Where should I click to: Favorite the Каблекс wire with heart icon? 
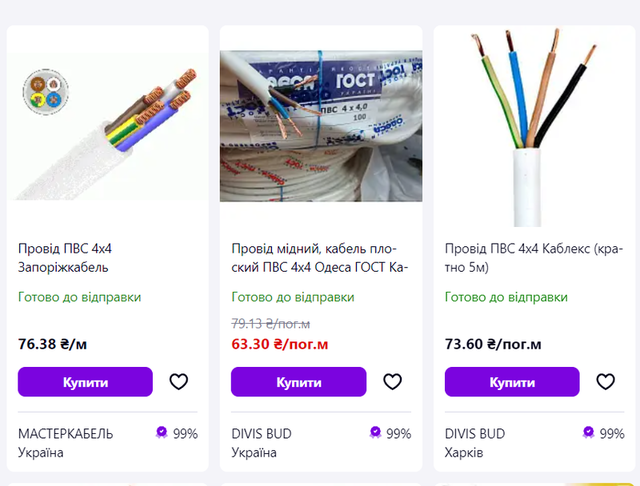coord(605,381)
